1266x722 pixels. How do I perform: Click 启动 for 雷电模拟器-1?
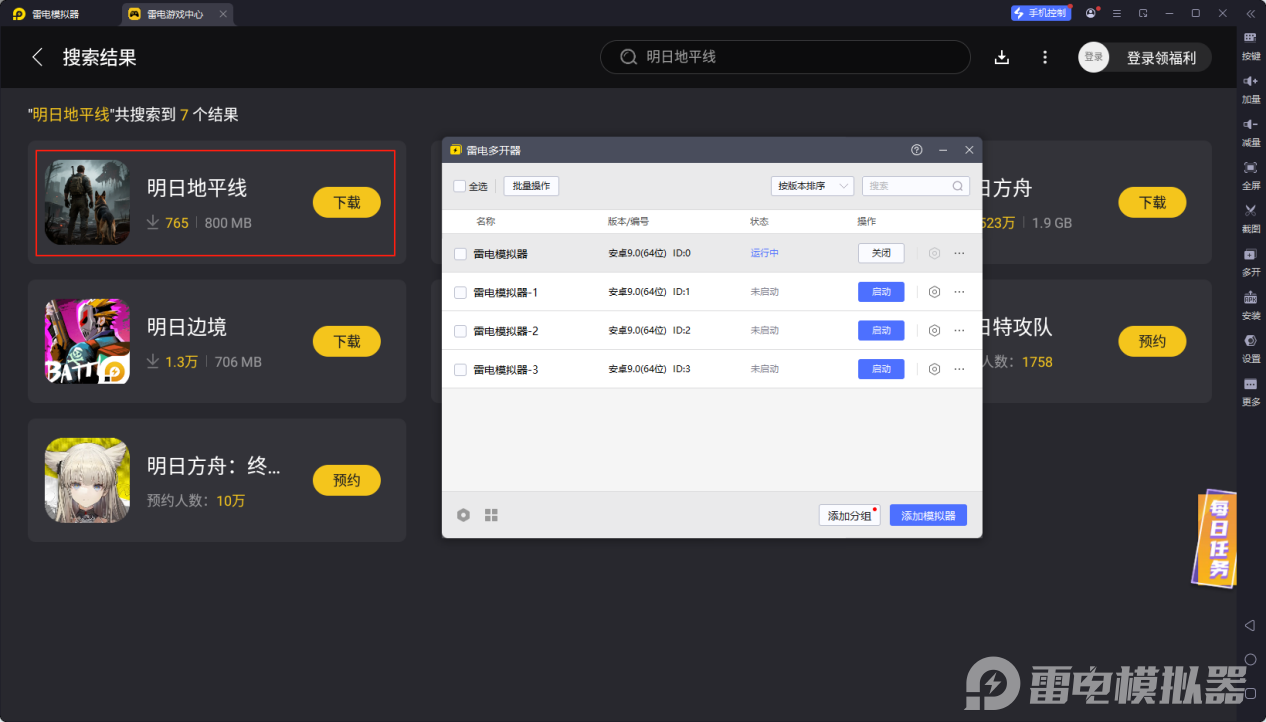881,292
